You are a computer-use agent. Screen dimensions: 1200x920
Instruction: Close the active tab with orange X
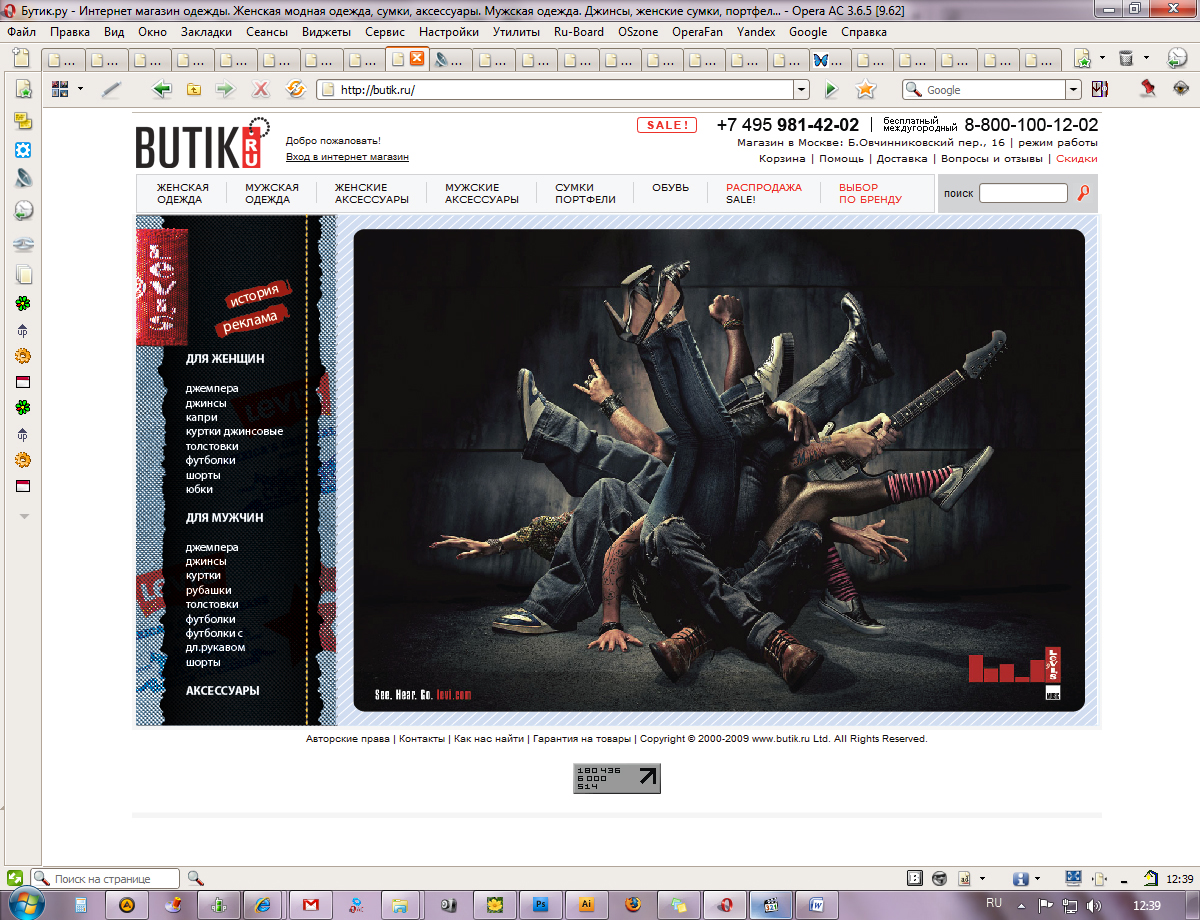click(x=417, y=58)
